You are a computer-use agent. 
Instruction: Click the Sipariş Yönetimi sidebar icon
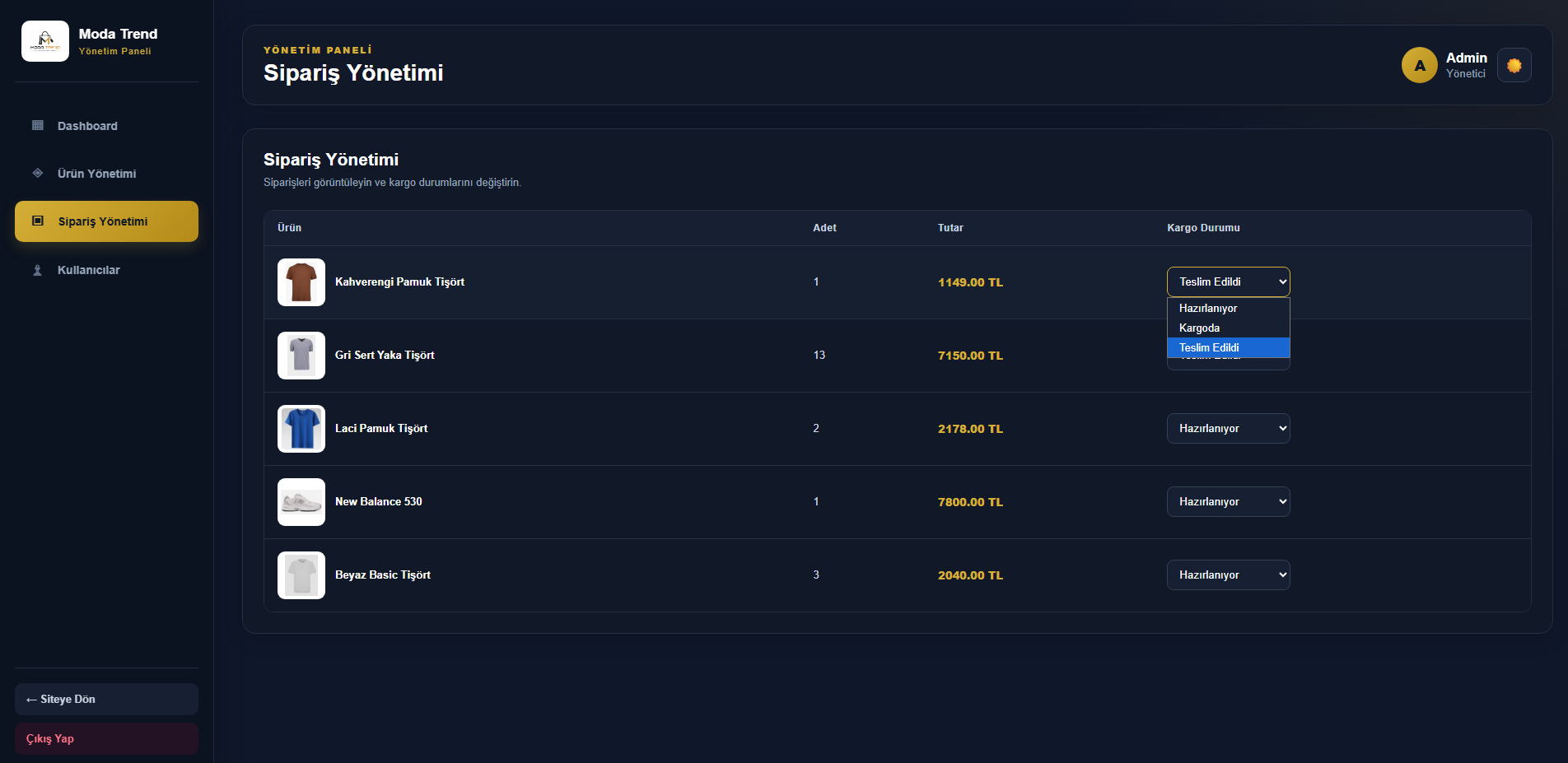[38, 221]
